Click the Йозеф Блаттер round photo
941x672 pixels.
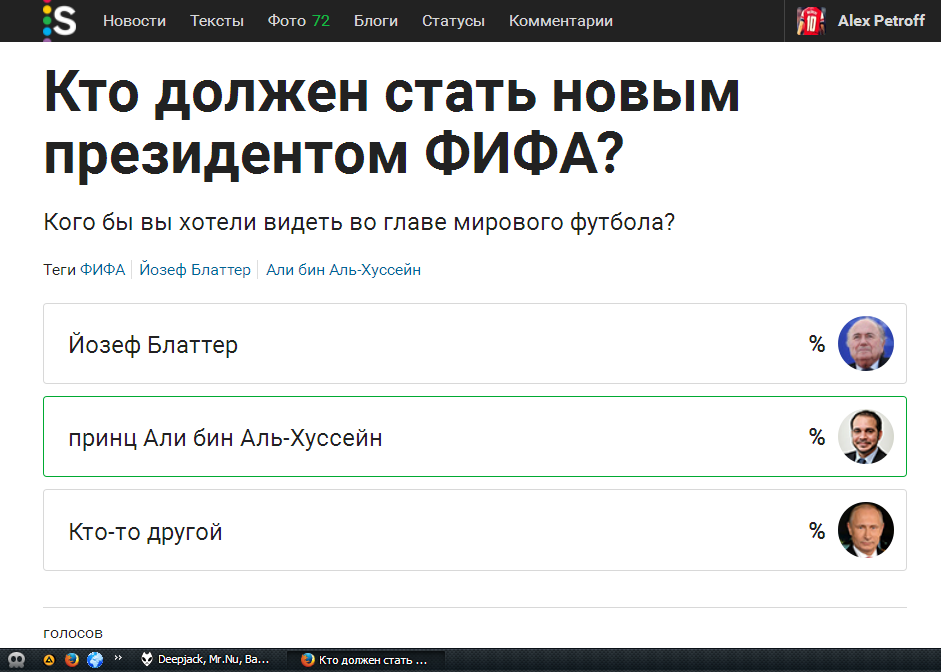tap(865, 344)
